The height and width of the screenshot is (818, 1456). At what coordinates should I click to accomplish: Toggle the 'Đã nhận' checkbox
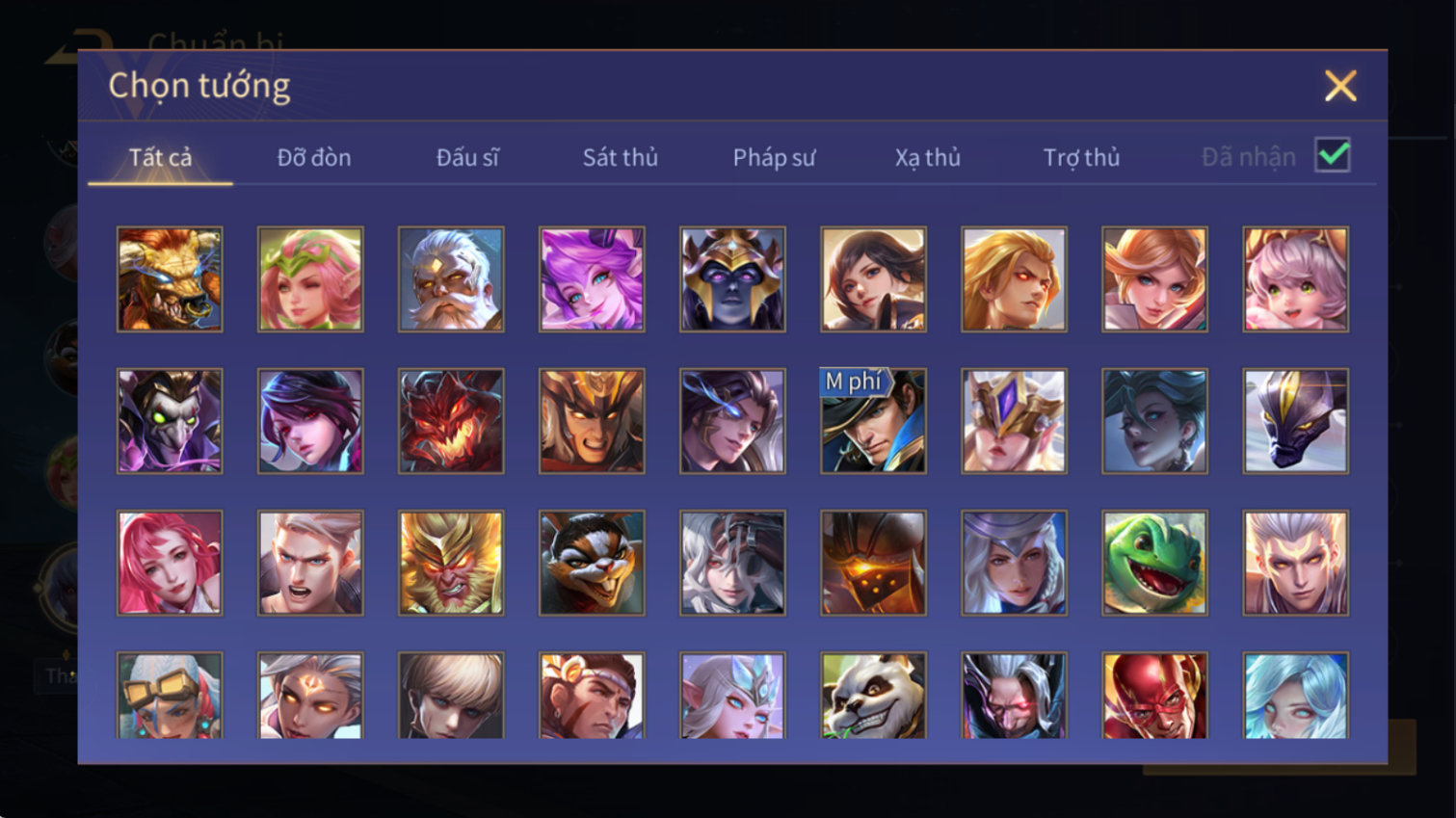point(1333,155)
